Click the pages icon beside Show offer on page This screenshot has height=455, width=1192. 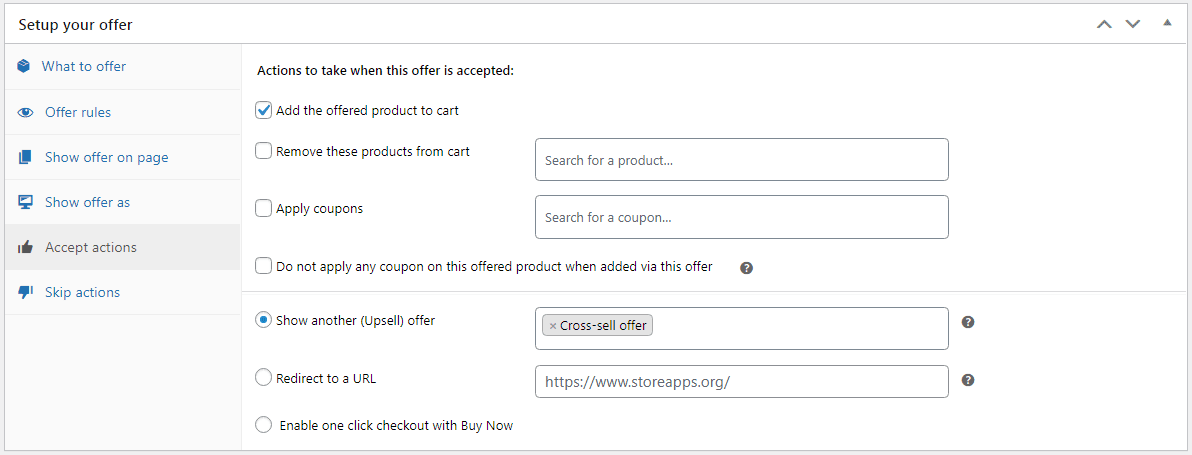26,157
